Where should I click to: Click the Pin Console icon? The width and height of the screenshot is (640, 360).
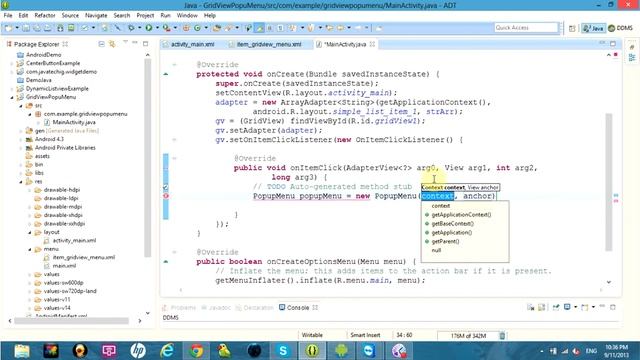pos(556,307)
